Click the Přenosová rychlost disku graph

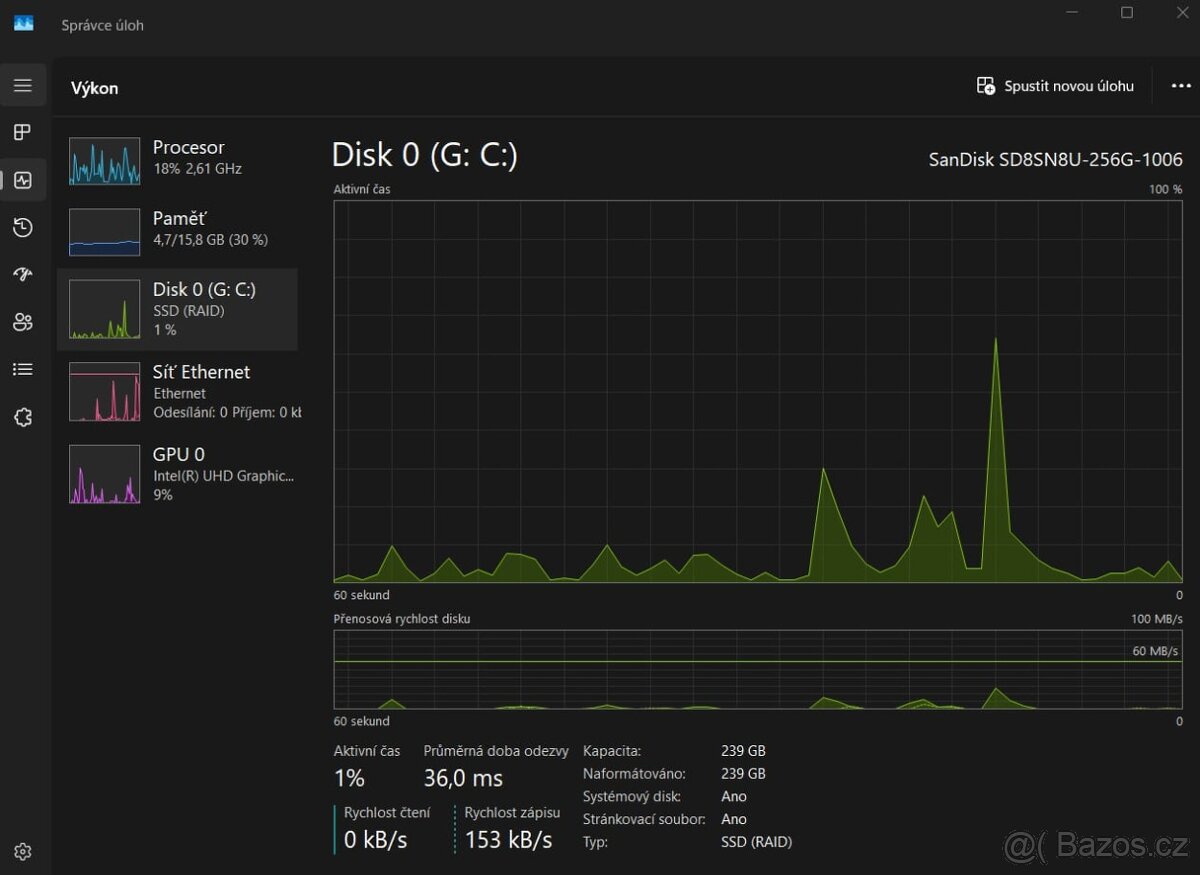click(757, 669)
